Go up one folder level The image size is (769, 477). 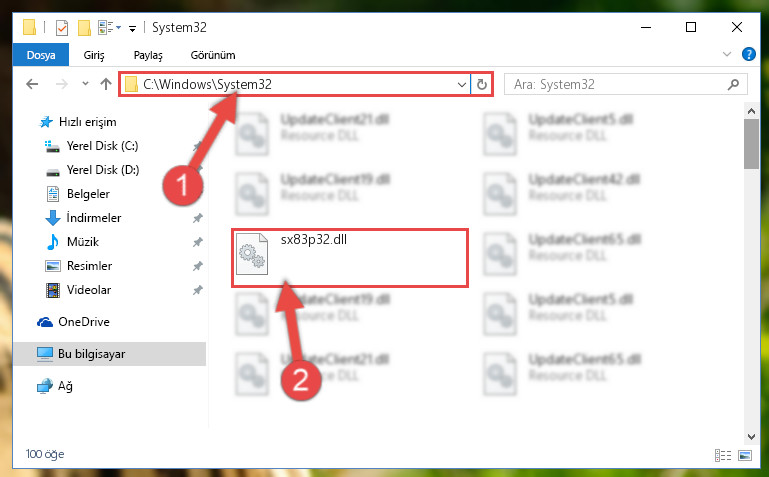pos(105,84)
